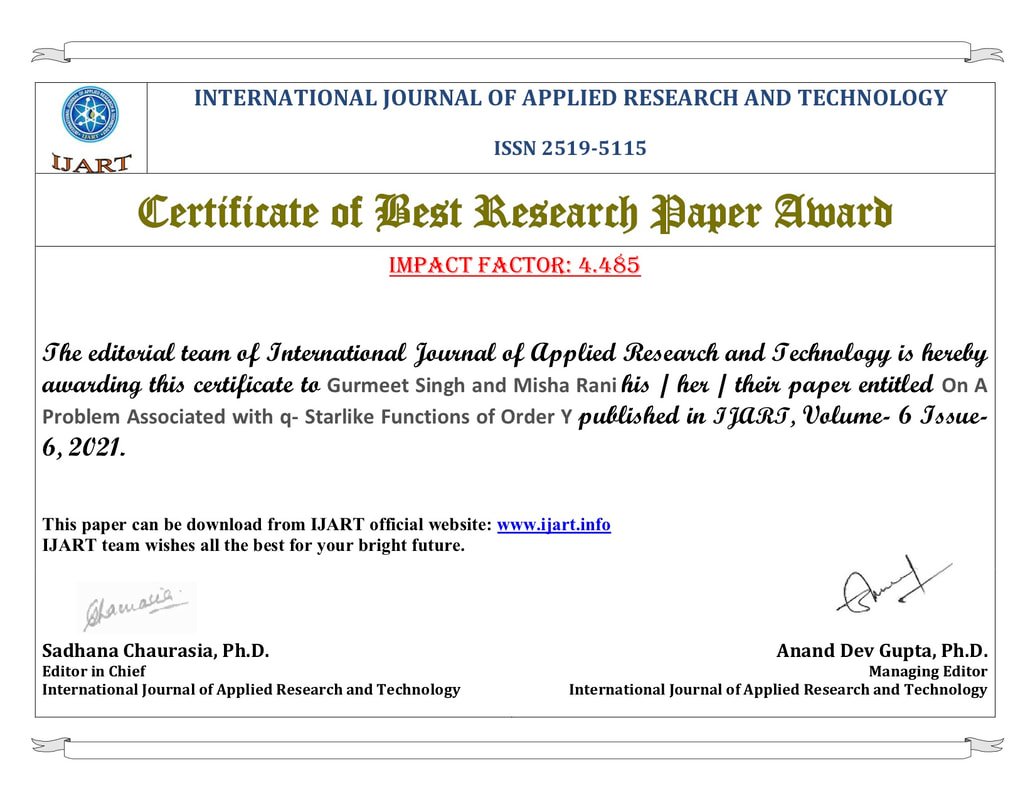1035x800 pixels.
Task: Click the IJART wordmark under the logo
Action: (91, 163)
